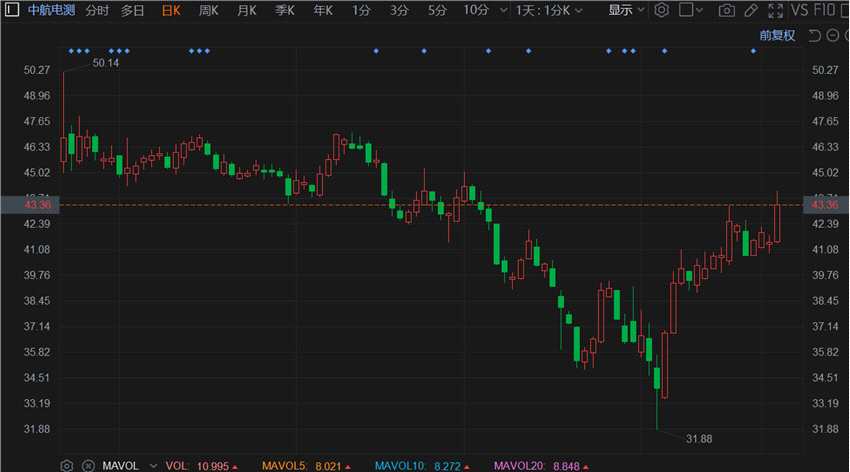
Task: Click the right 43.36 current price tag
Action: click(x=825, y=205)
